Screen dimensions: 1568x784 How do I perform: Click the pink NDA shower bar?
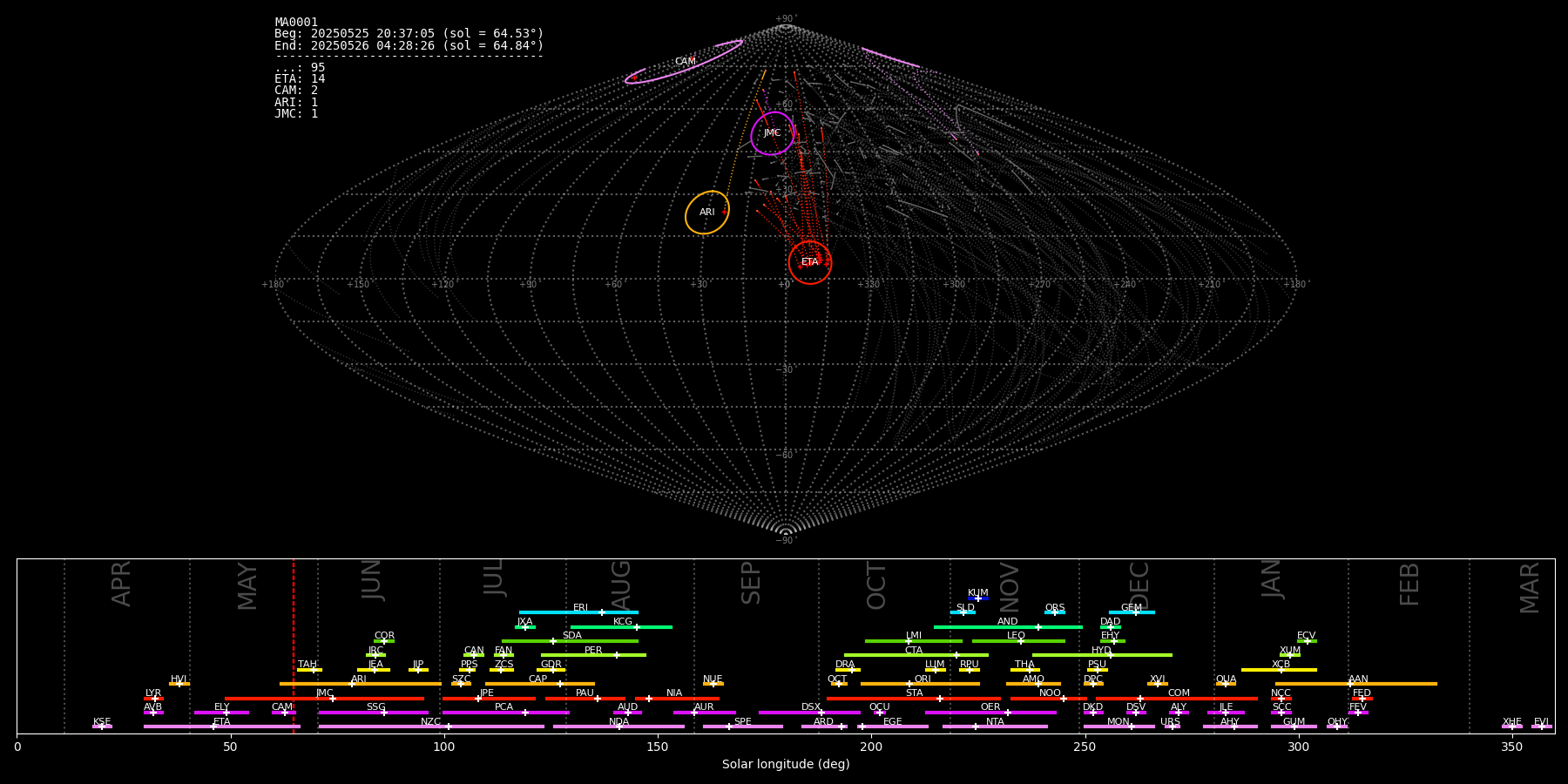click(x=618, y=727)
